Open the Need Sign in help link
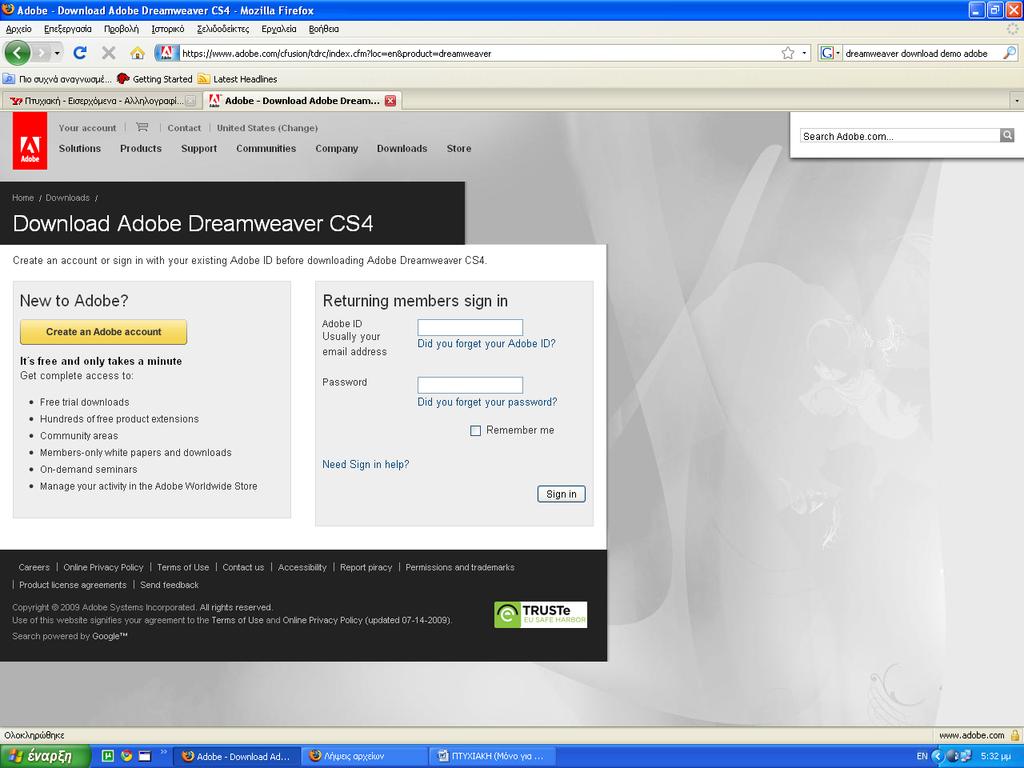This screenshot has width=1024, height=768. click(x=366, y=464)
